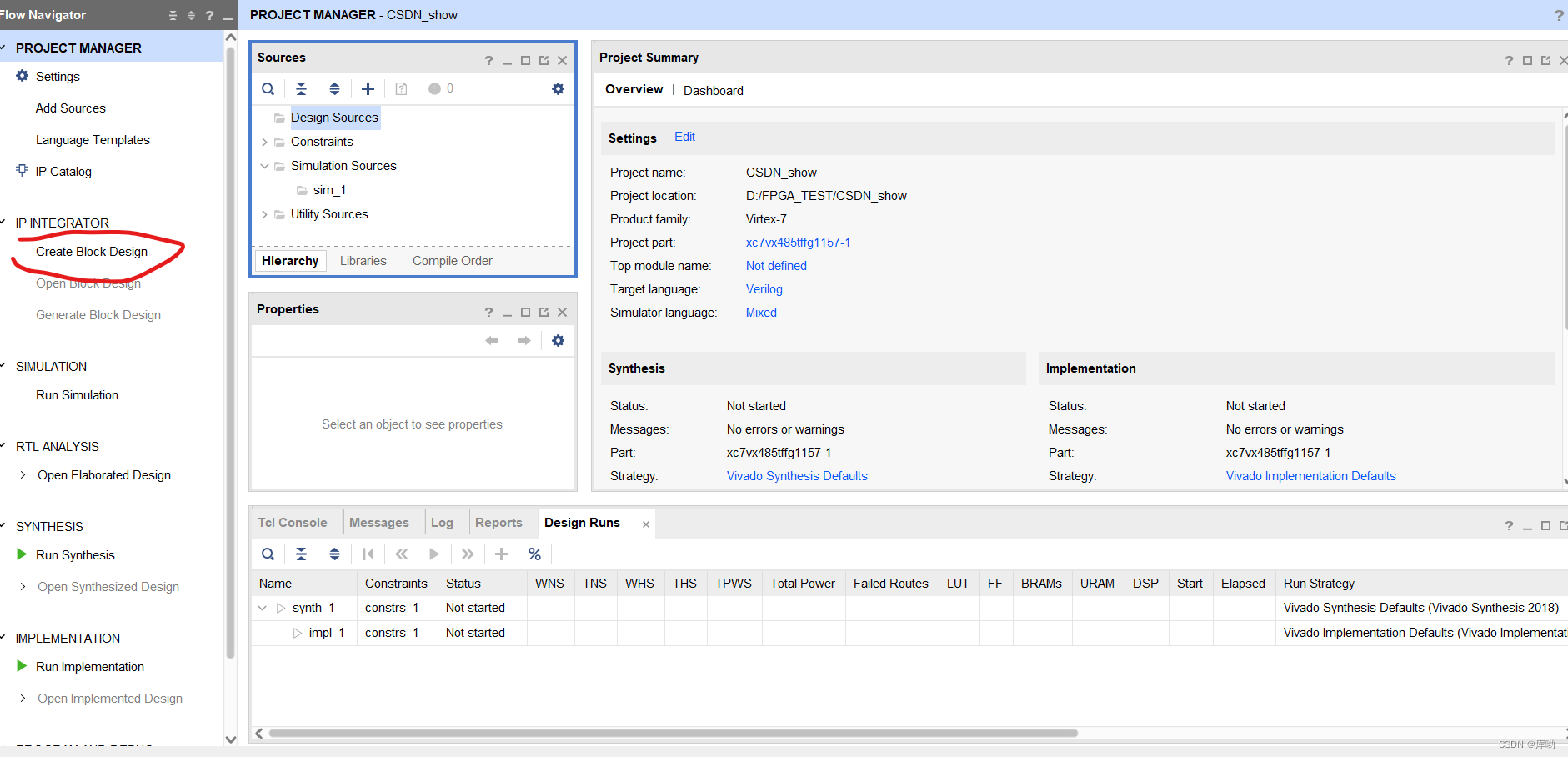
Task: Select impl_1 run row
Action: pyautogui.click(x=327, y=633)
